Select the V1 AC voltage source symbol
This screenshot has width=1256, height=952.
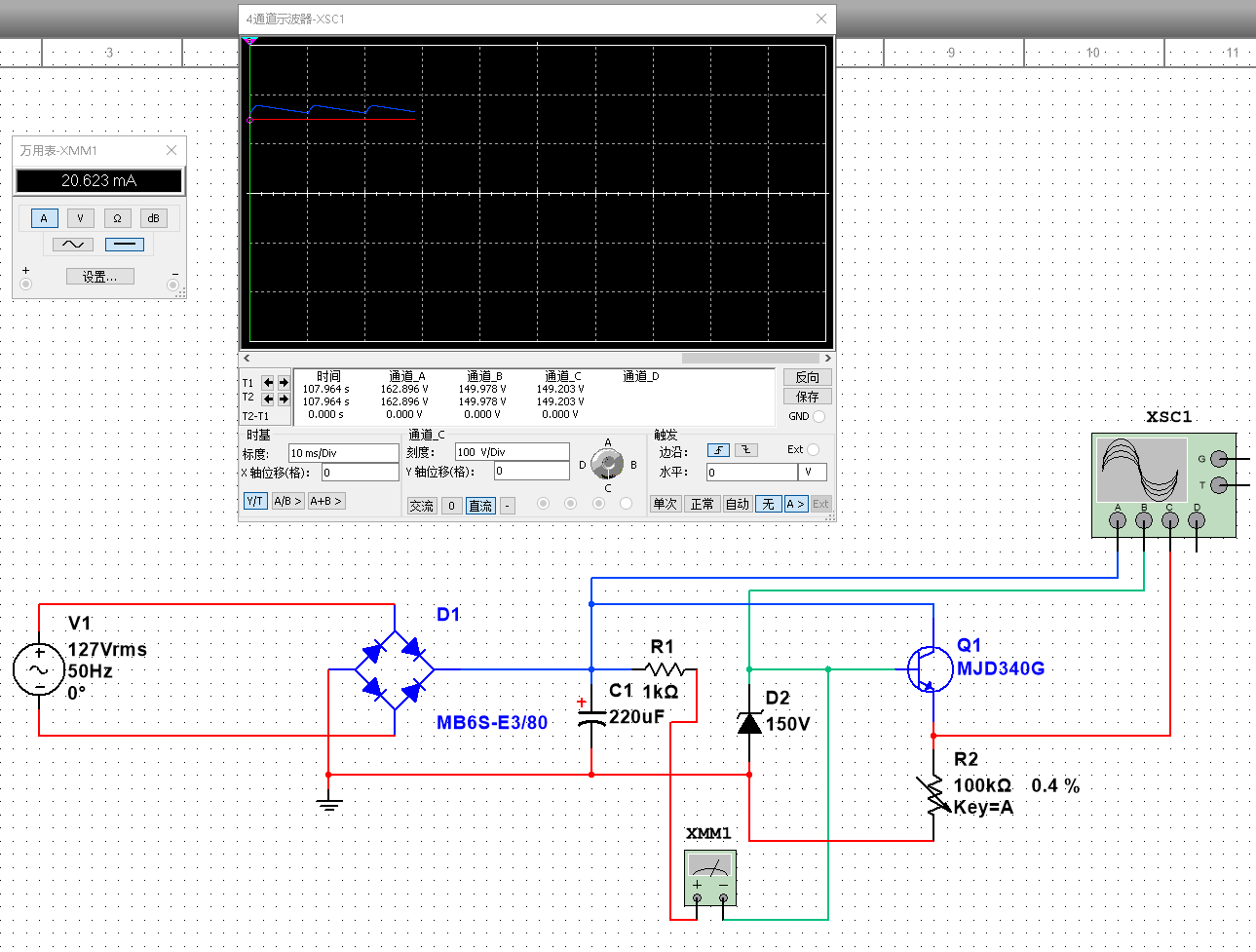(x=39, y=669)
